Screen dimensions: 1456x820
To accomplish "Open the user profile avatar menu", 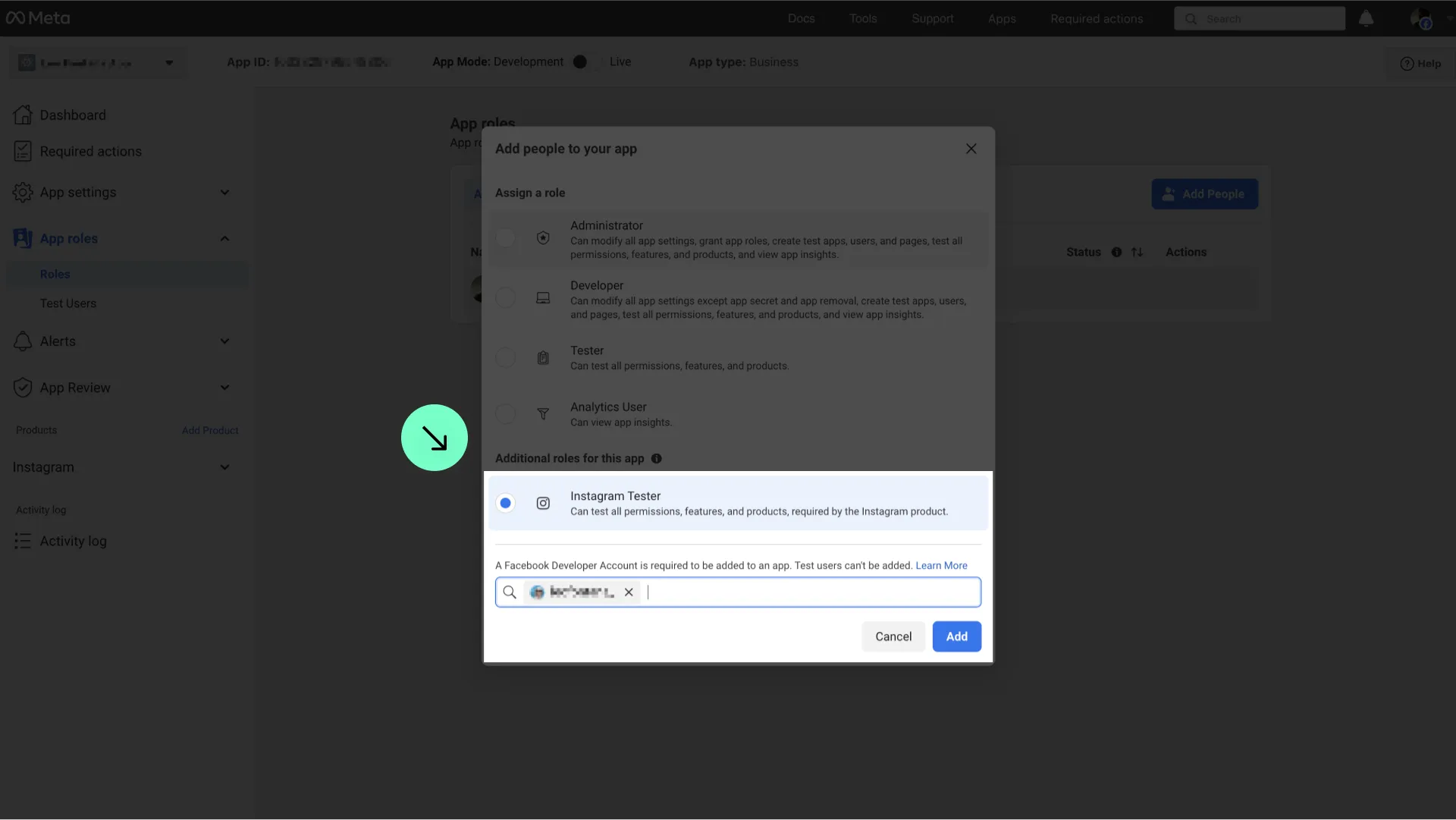I will tap(1420, 18).
